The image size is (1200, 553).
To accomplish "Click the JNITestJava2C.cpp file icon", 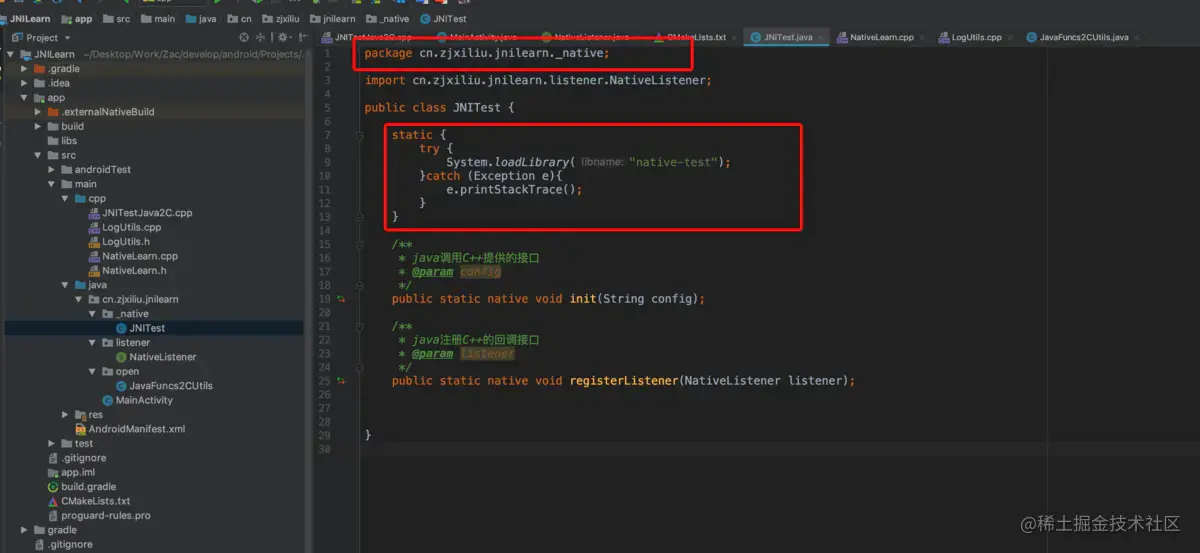I will [x=94, y=213].
